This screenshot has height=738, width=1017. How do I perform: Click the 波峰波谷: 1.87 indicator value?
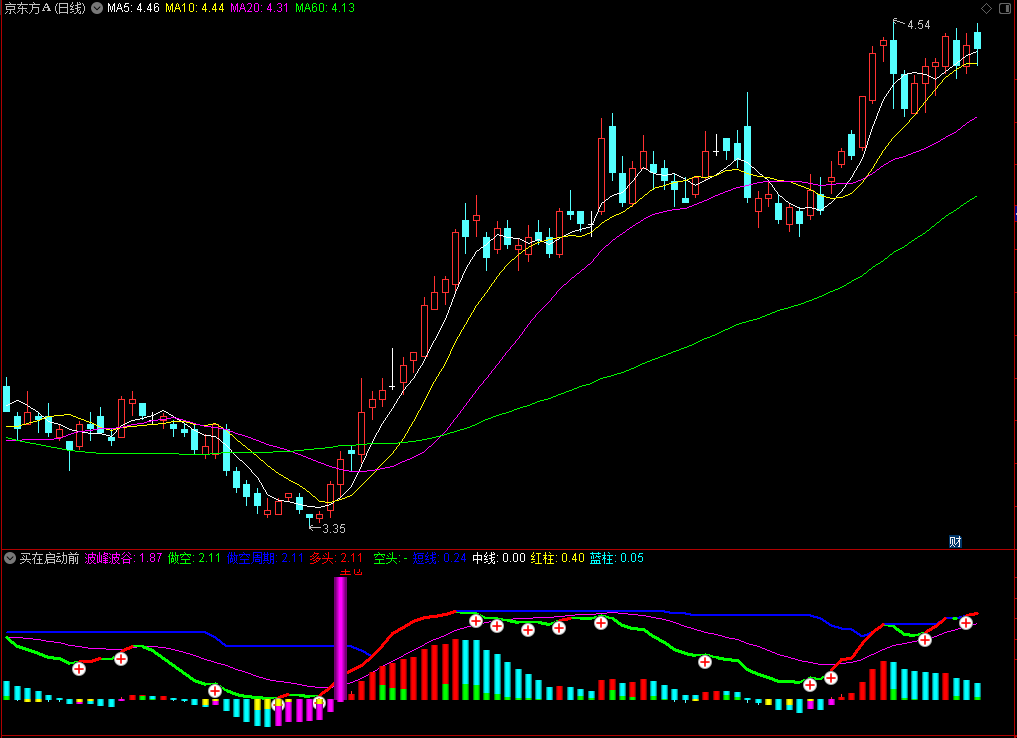click(123, 558)
